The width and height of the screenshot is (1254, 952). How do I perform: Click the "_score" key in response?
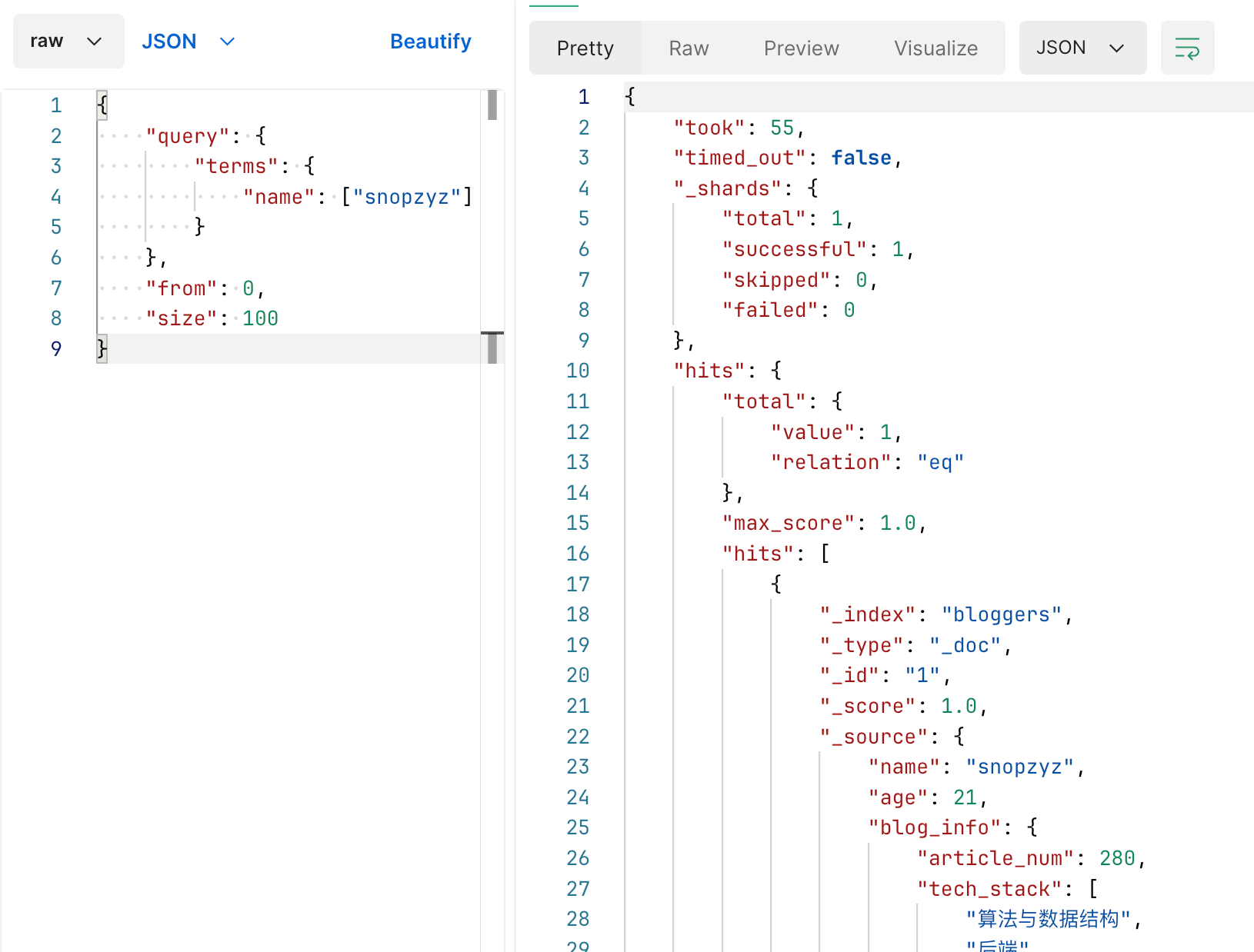pyautogui.click(x=868, y=706)
